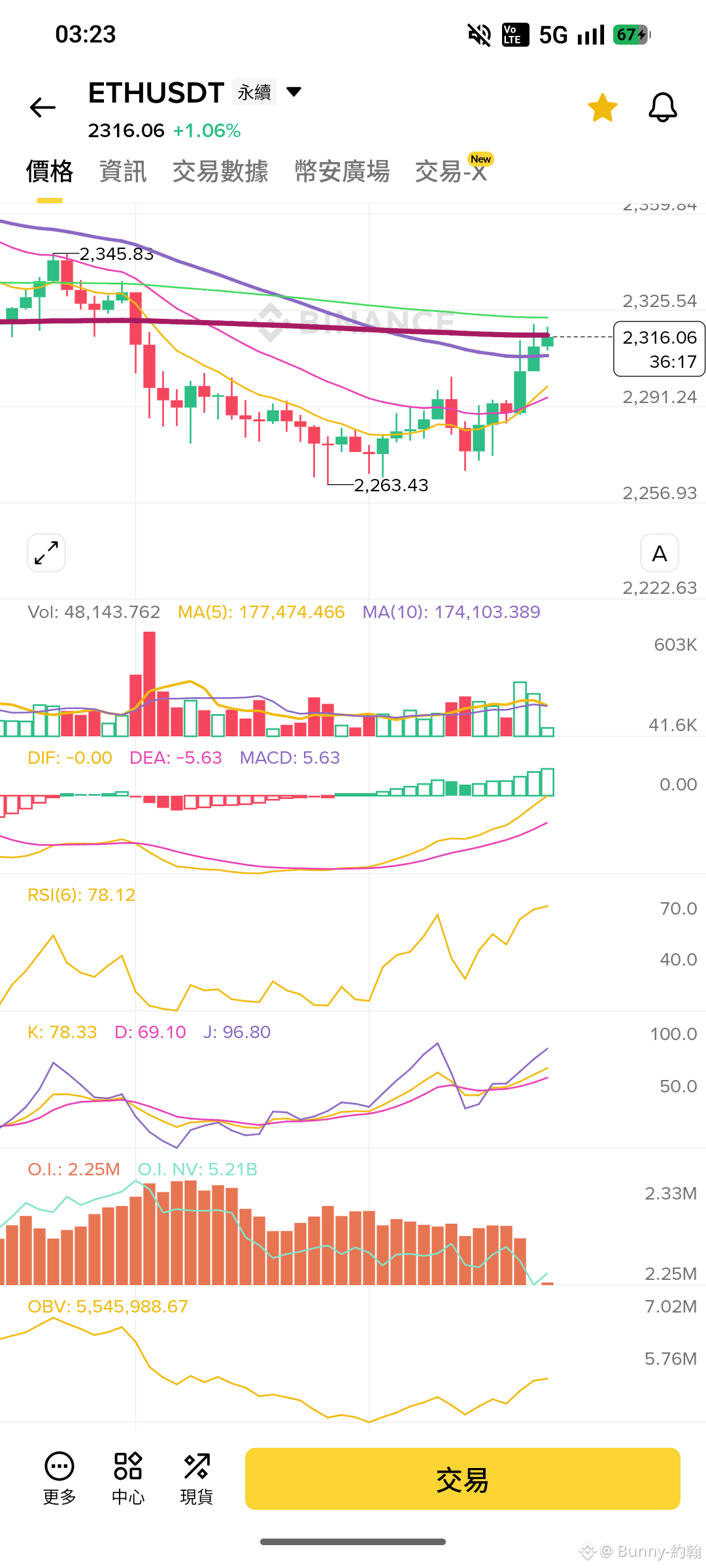Open the 幣安廣場 tab
The width and height of the screenshot is (706, 1568).
coord(342,171)
